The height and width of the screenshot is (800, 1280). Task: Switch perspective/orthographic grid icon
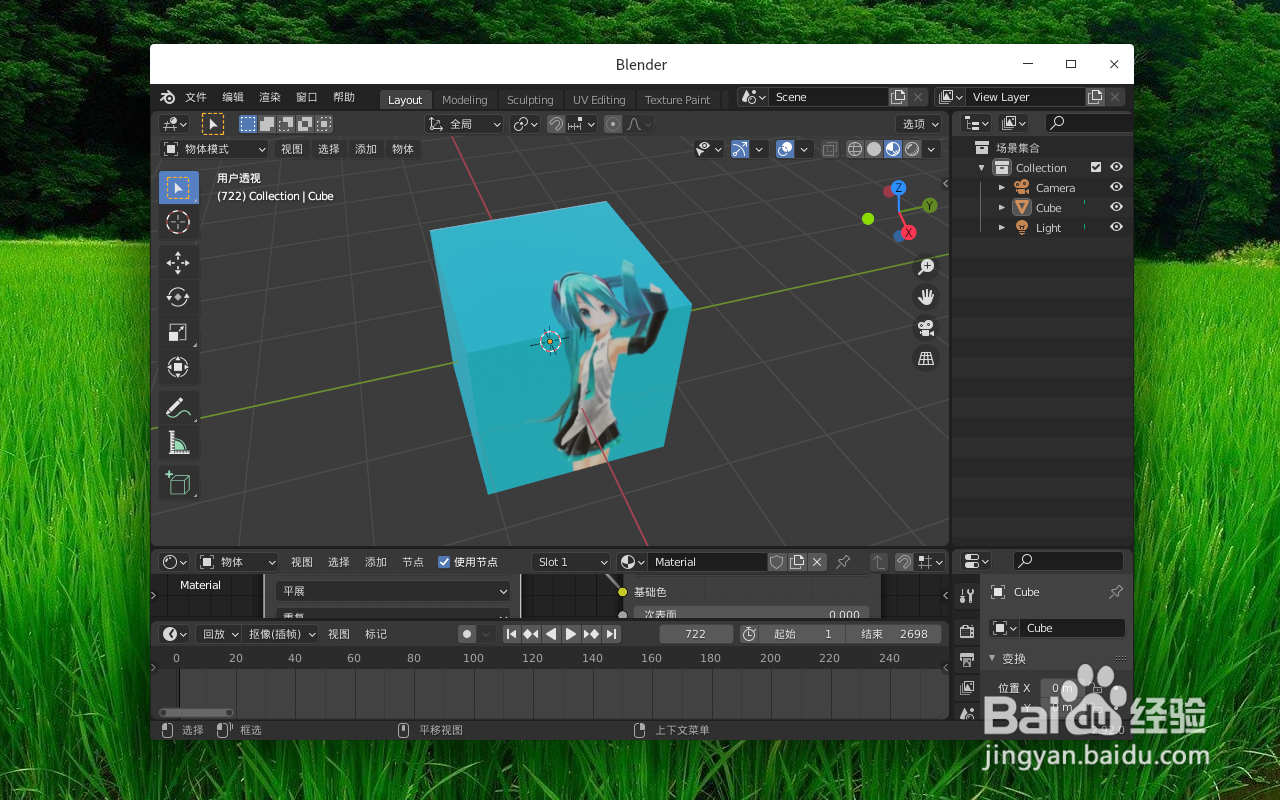[x=926, y=358]
